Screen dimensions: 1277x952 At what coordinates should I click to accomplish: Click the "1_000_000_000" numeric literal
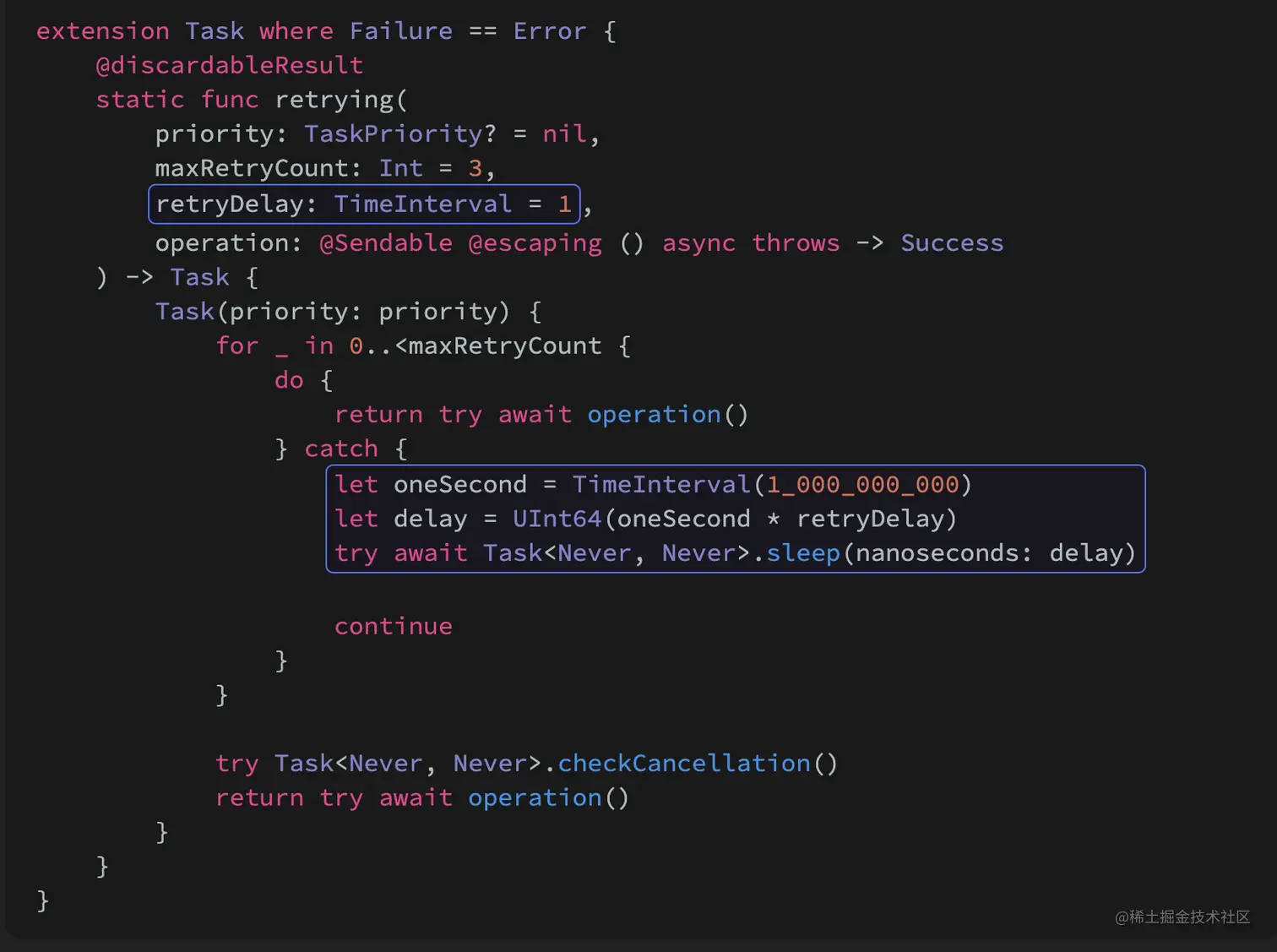863,485
